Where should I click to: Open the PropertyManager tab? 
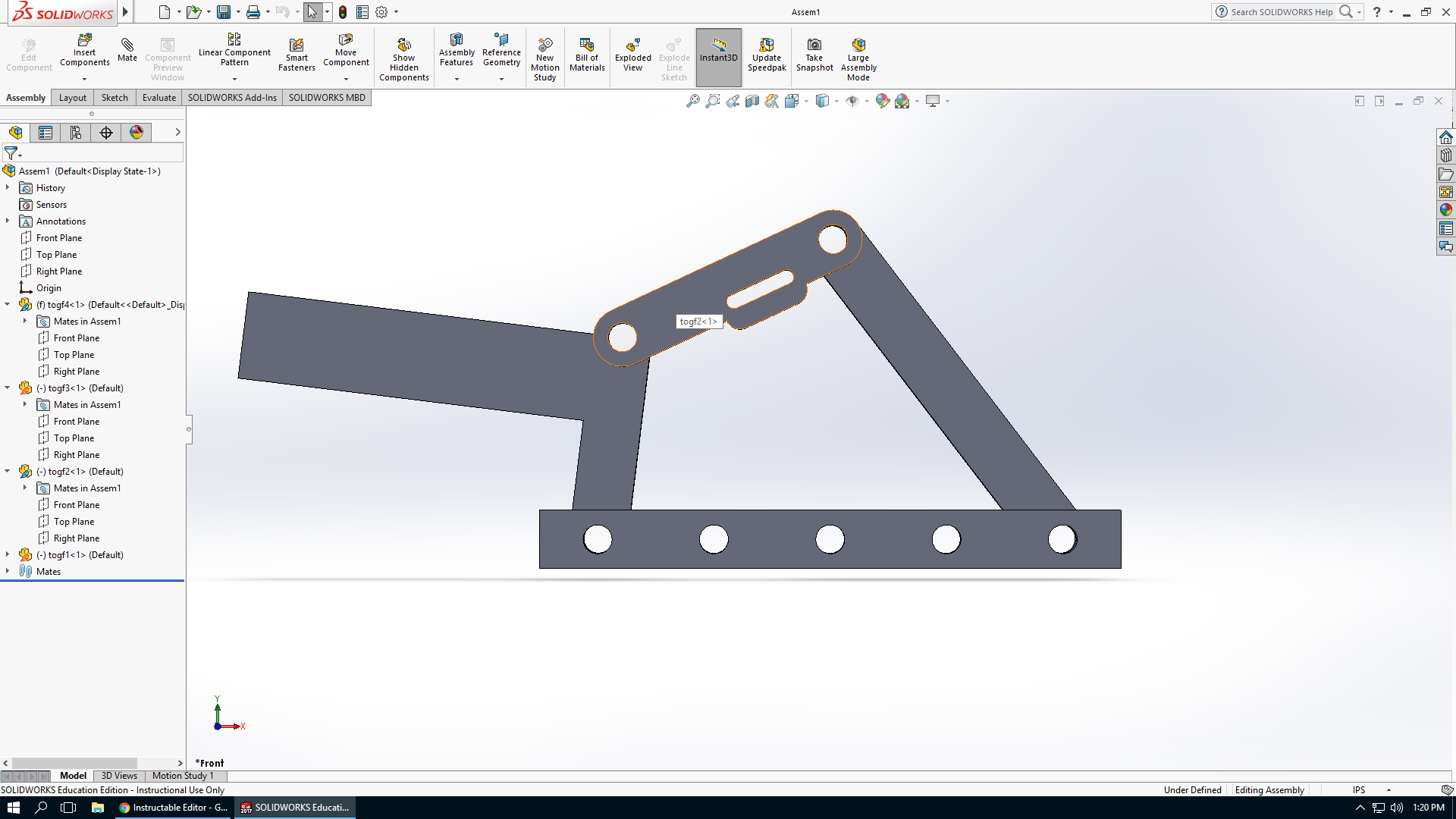pyautogui.click(x=45, y=133)
